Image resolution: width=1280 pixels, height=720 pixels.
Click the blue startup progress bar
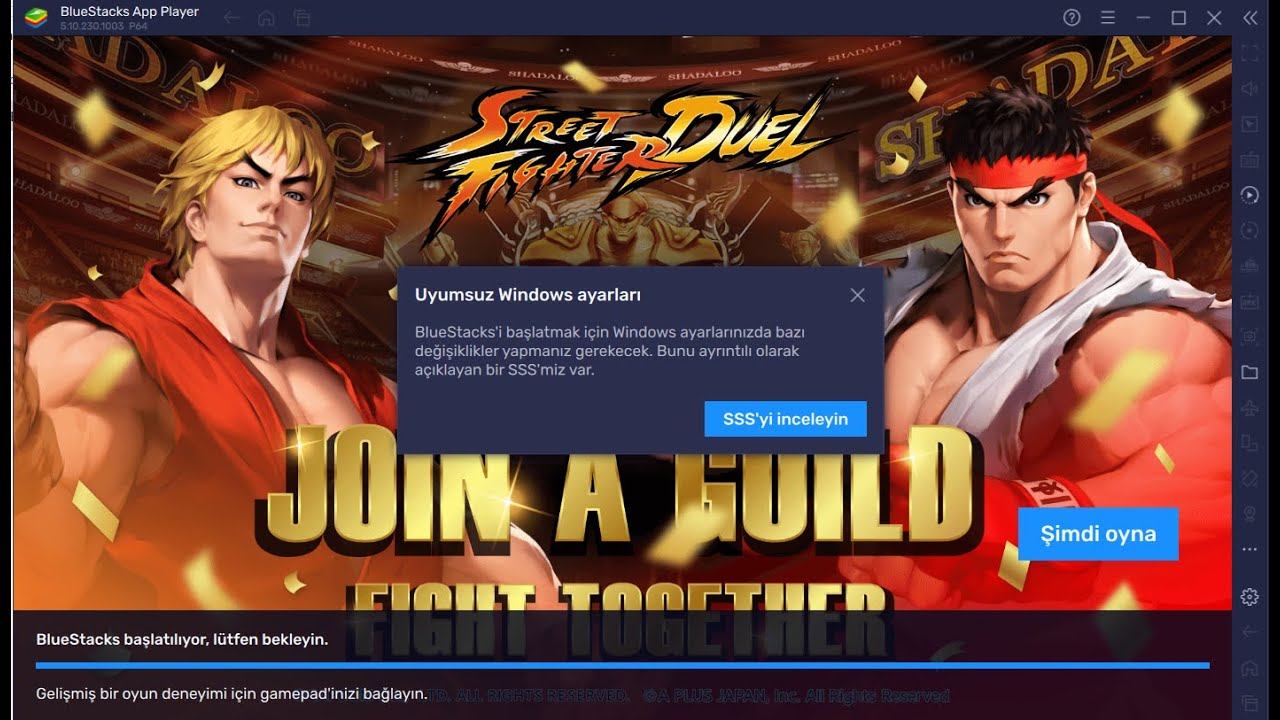(622, 665)
